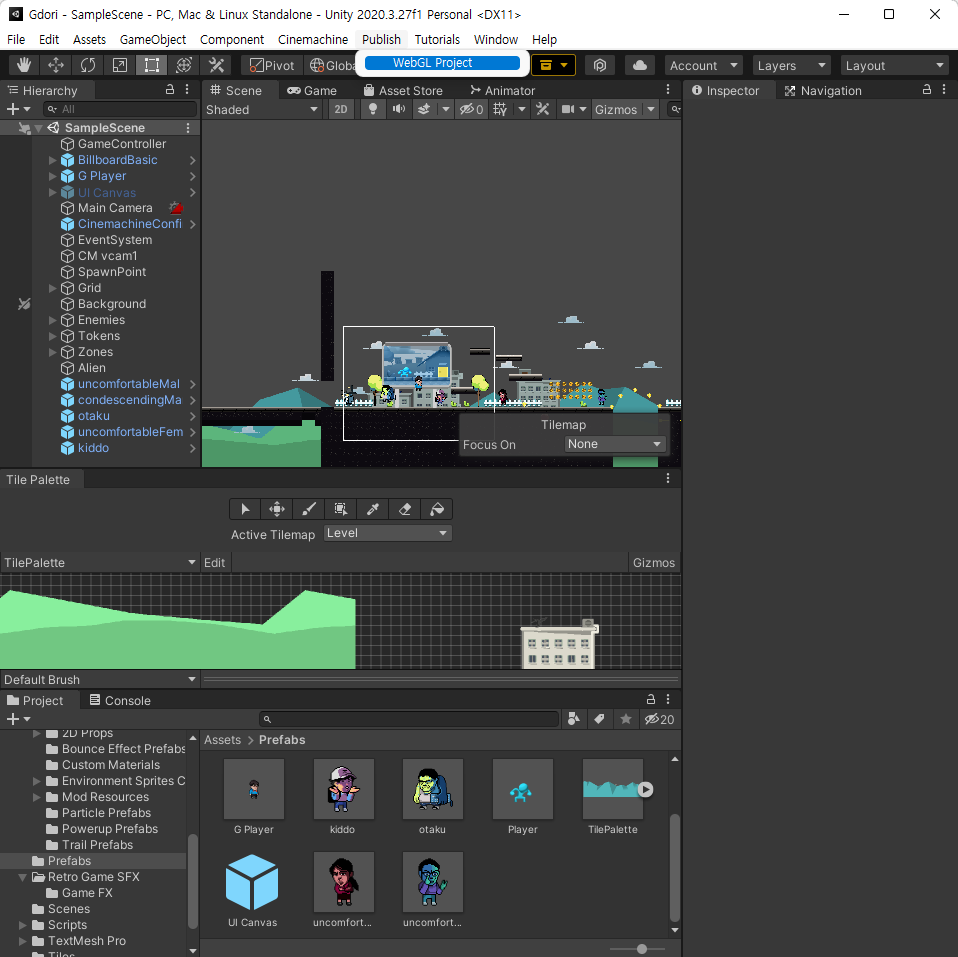This screenshot has height=957, width=958.
Task: Toggle lock on the Inspector panel
Action: (927, 89)
